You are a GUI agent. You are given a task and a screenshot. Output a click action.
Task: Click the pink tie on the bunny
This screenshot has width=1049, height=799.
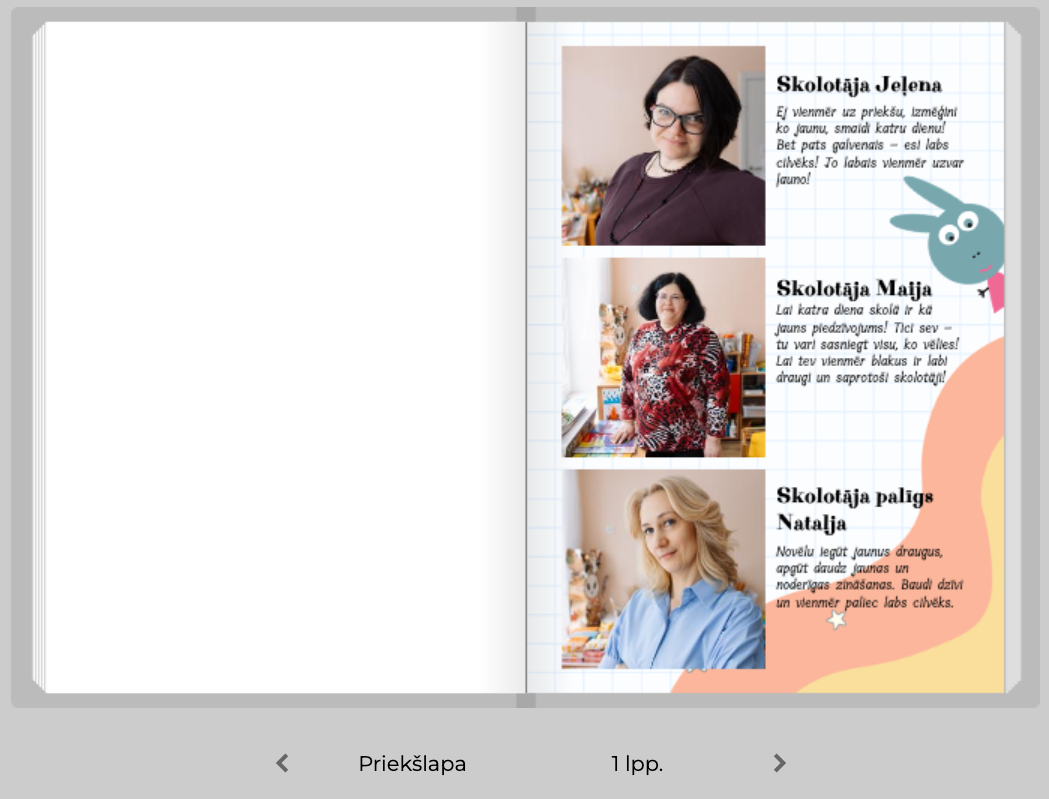tap(996, 292)
